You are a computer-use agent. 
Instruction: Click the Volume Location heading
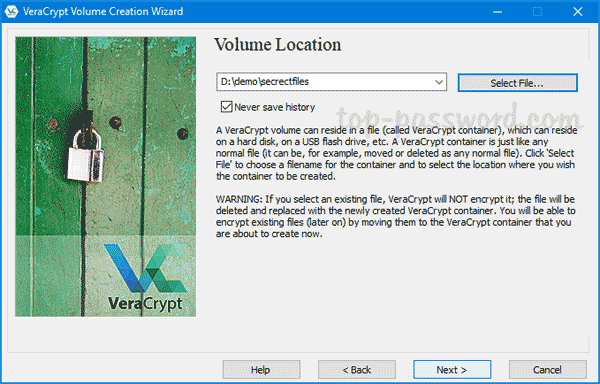[277, 45]
